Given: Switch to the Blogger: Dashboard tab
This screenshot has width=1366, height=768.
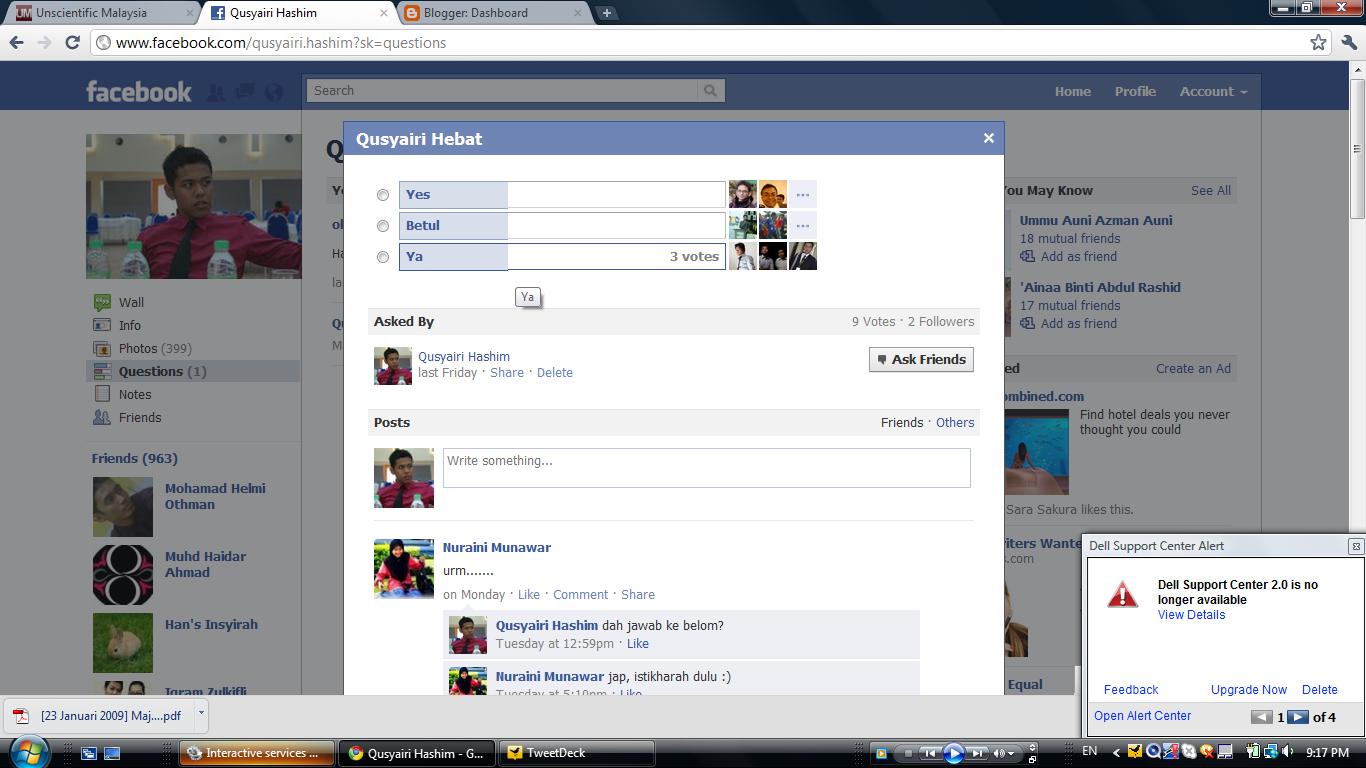Looking at the screenshot, I should click(490, 13).
